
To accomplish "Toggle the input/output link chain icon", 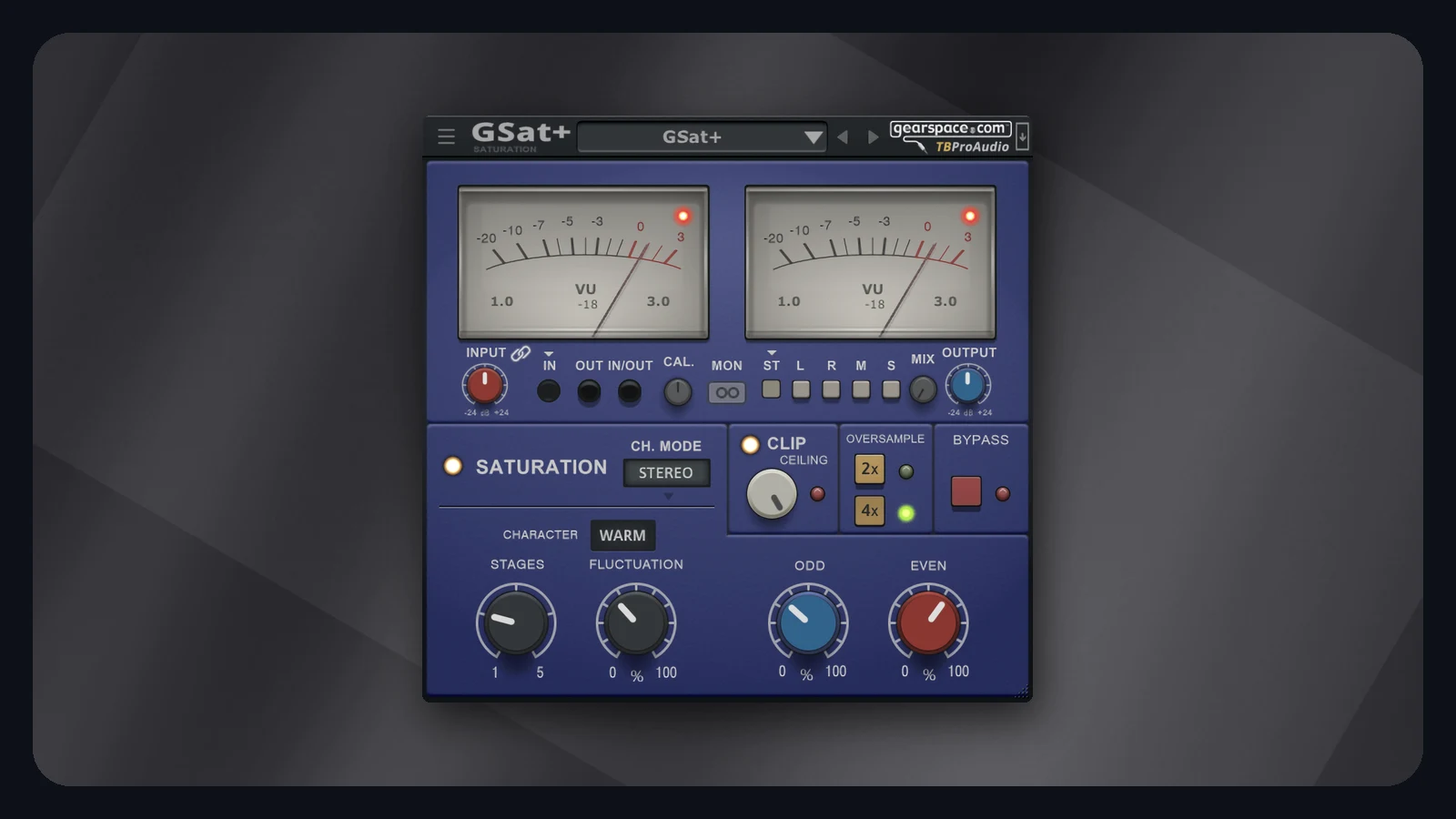I will coord(521,353).
